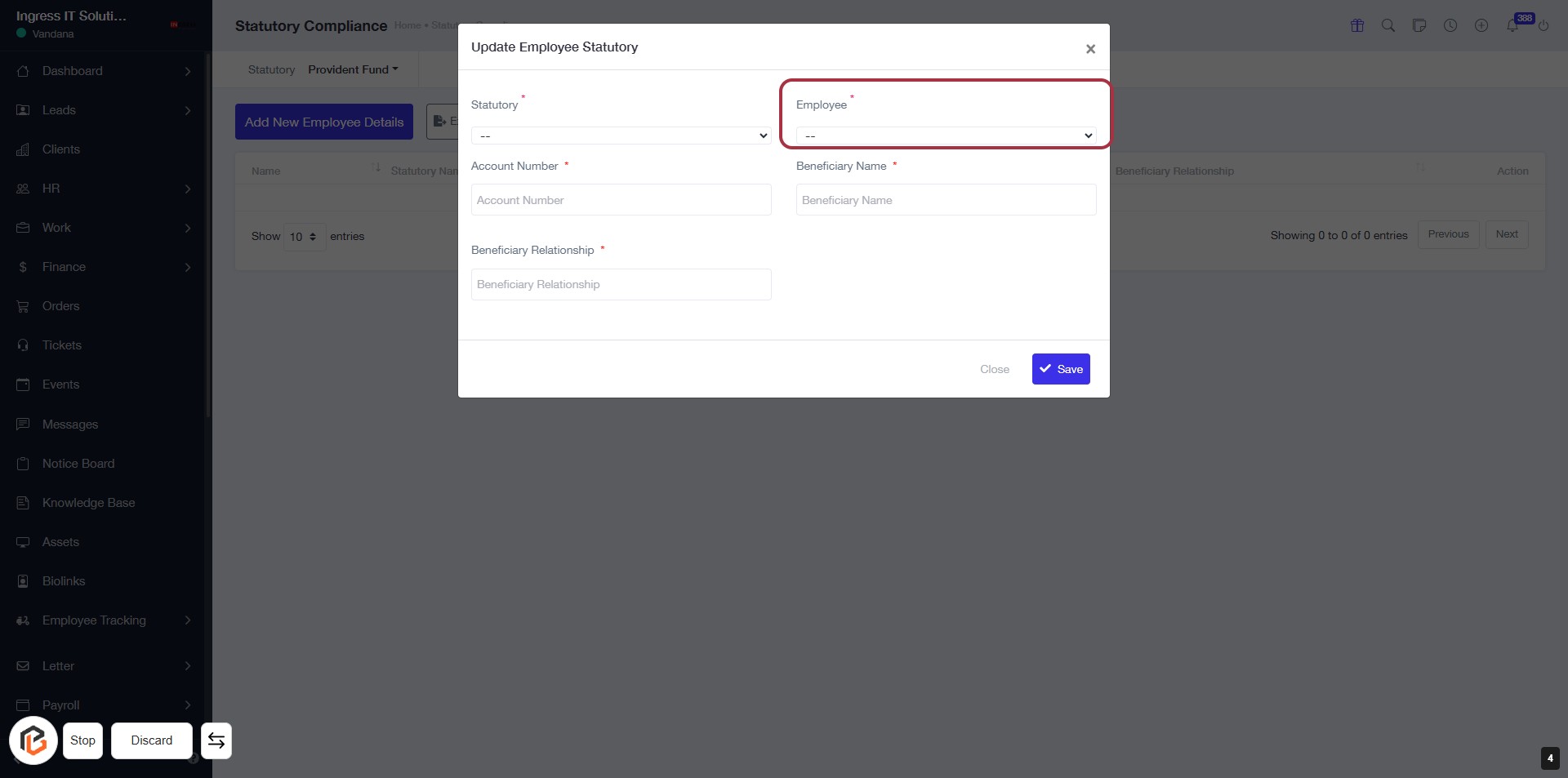This screenshot has width=1568, height=778.
Task: Open the Statutory dropdown in the dialog
Action: tap(621, 136)
